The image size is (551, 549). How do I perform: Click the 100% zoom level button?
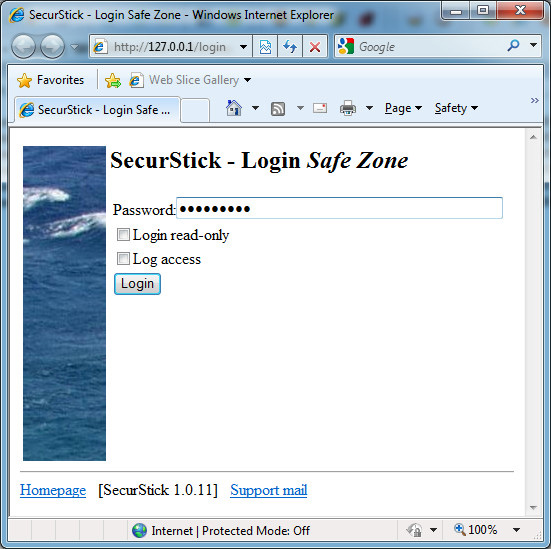click(x=475, y=530)
